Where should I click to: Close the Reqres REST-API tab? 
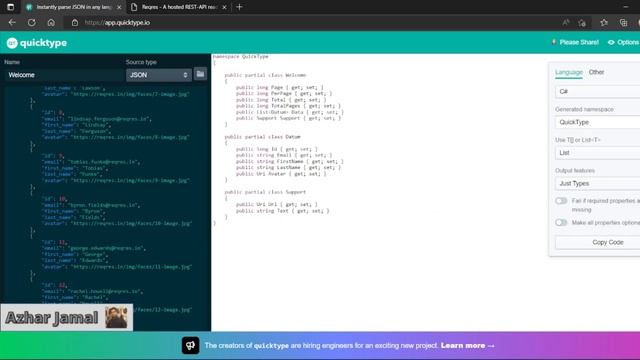click(224, 7)
